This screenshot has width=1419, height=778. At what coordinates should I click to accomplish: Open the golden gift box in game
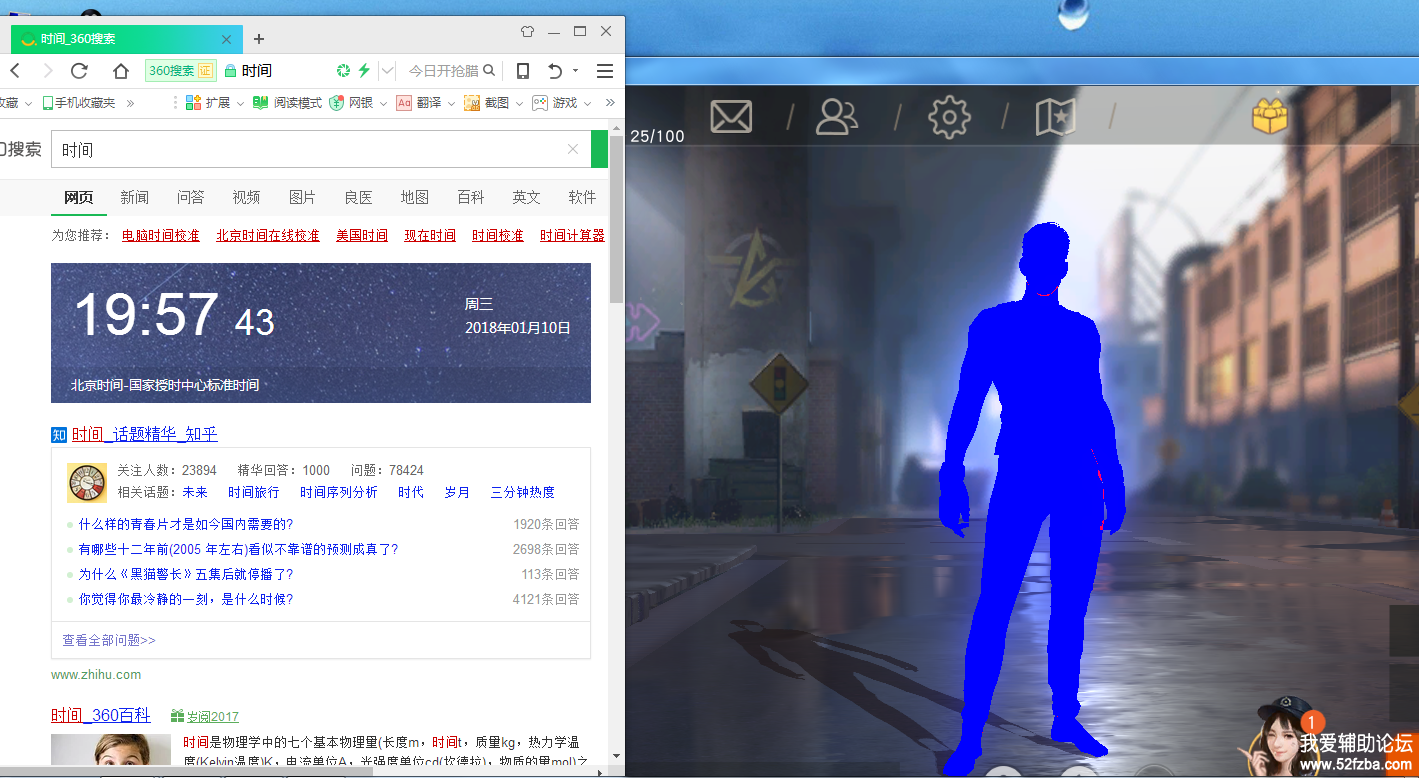(1270, 116)
